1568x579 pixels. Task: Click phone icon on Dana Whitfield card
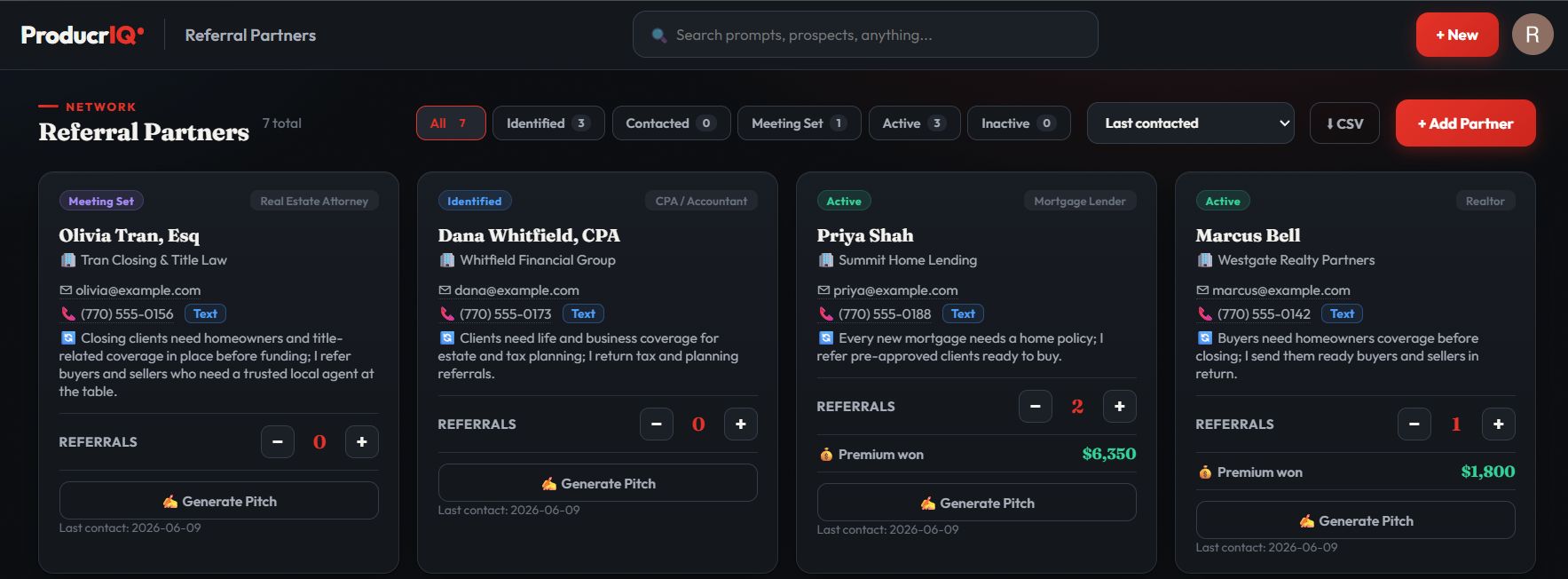[446, 313]
